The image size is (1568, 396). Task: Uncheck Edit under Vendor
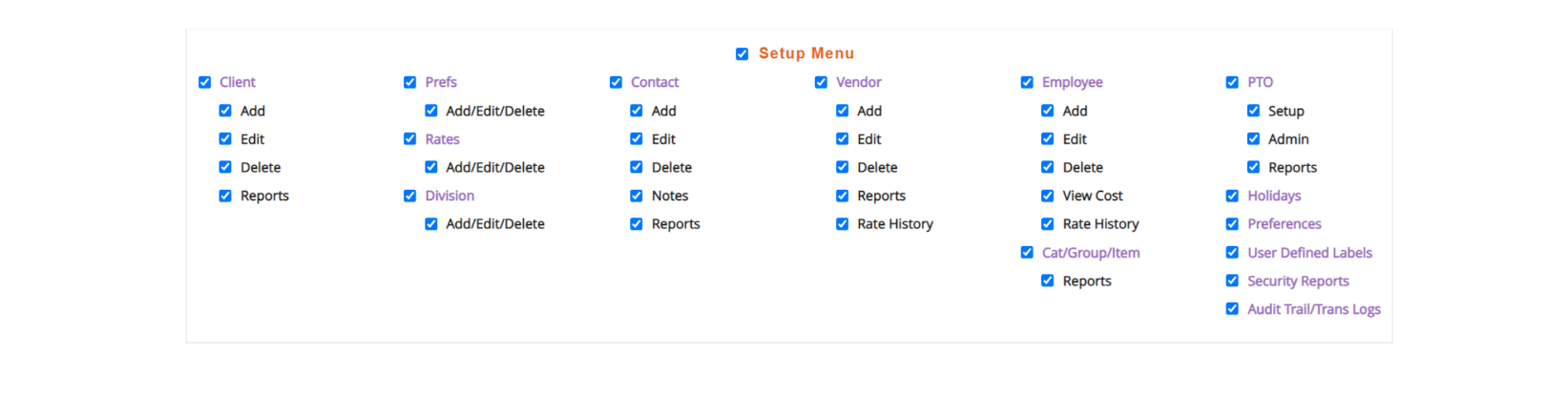pyautogui.click(x=843, y=138)
